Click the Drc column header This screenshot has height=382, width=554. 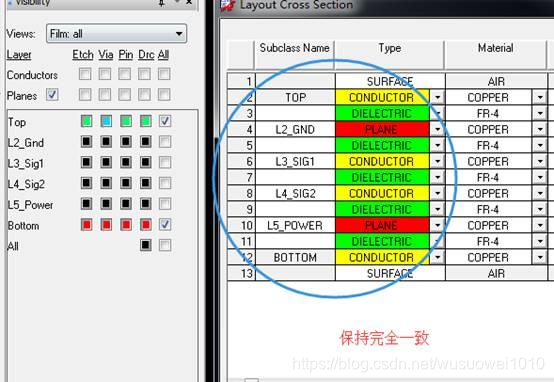146,55
